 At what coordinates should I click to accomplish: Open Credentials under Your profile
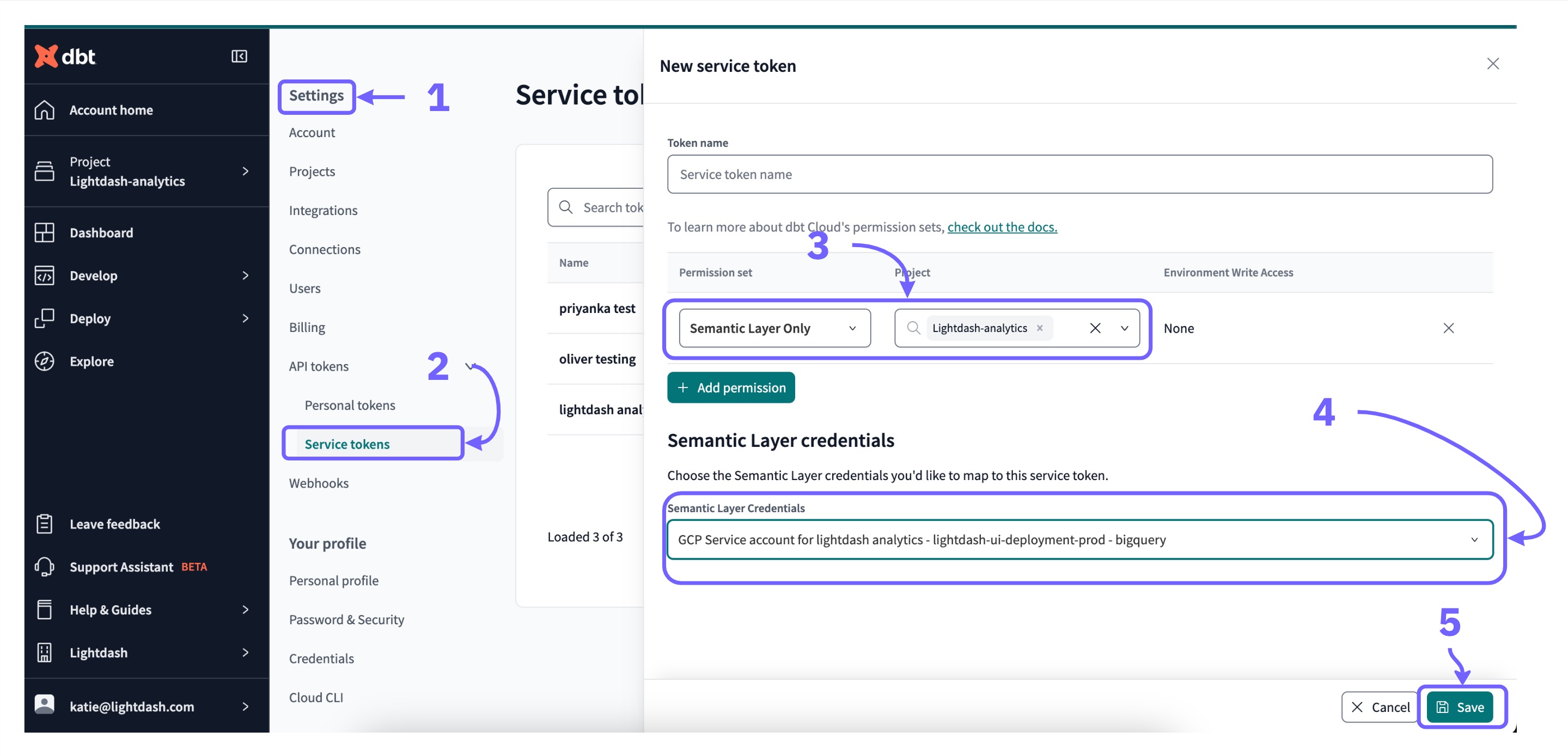click(321, 658)
